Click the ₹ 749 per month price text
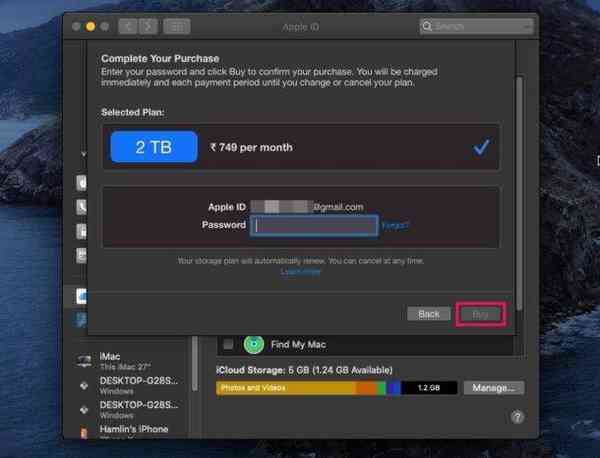The height and width of the screenshot is (458, 600). 251,147
